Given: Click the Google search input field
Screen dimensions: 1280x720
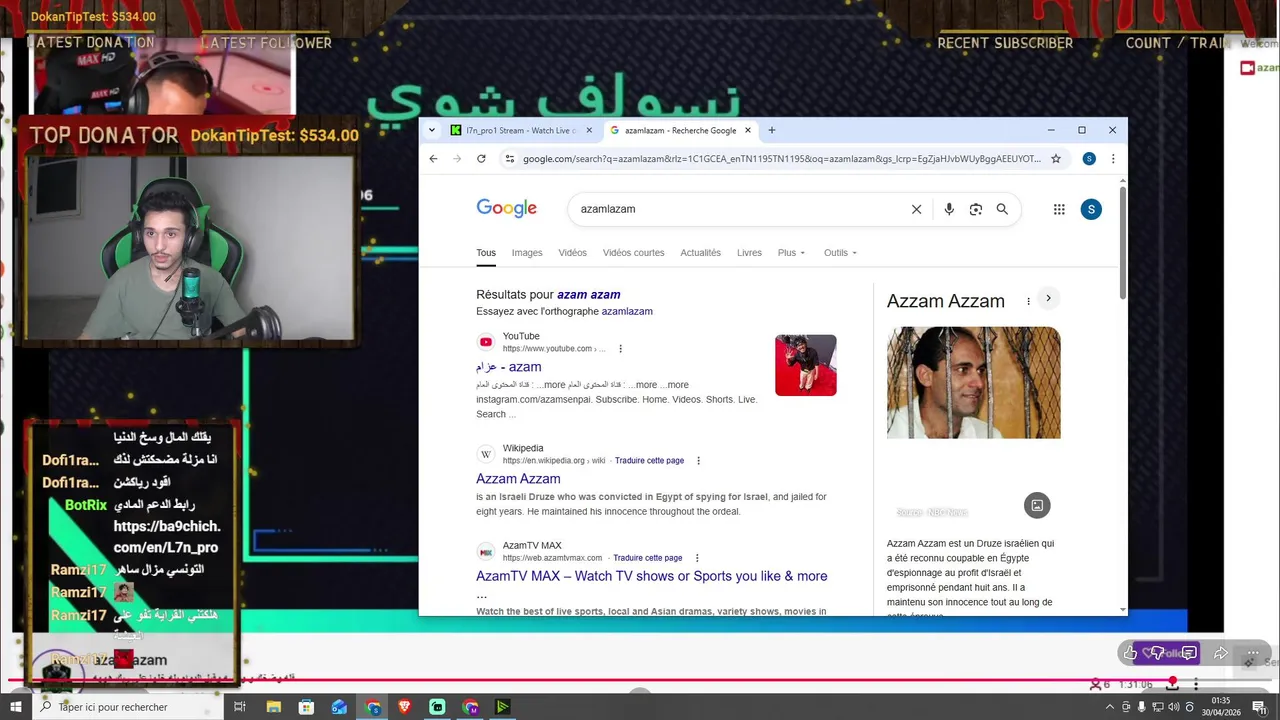Looking at the screenshot, I should pyautogui.click(x=740, y=209).
